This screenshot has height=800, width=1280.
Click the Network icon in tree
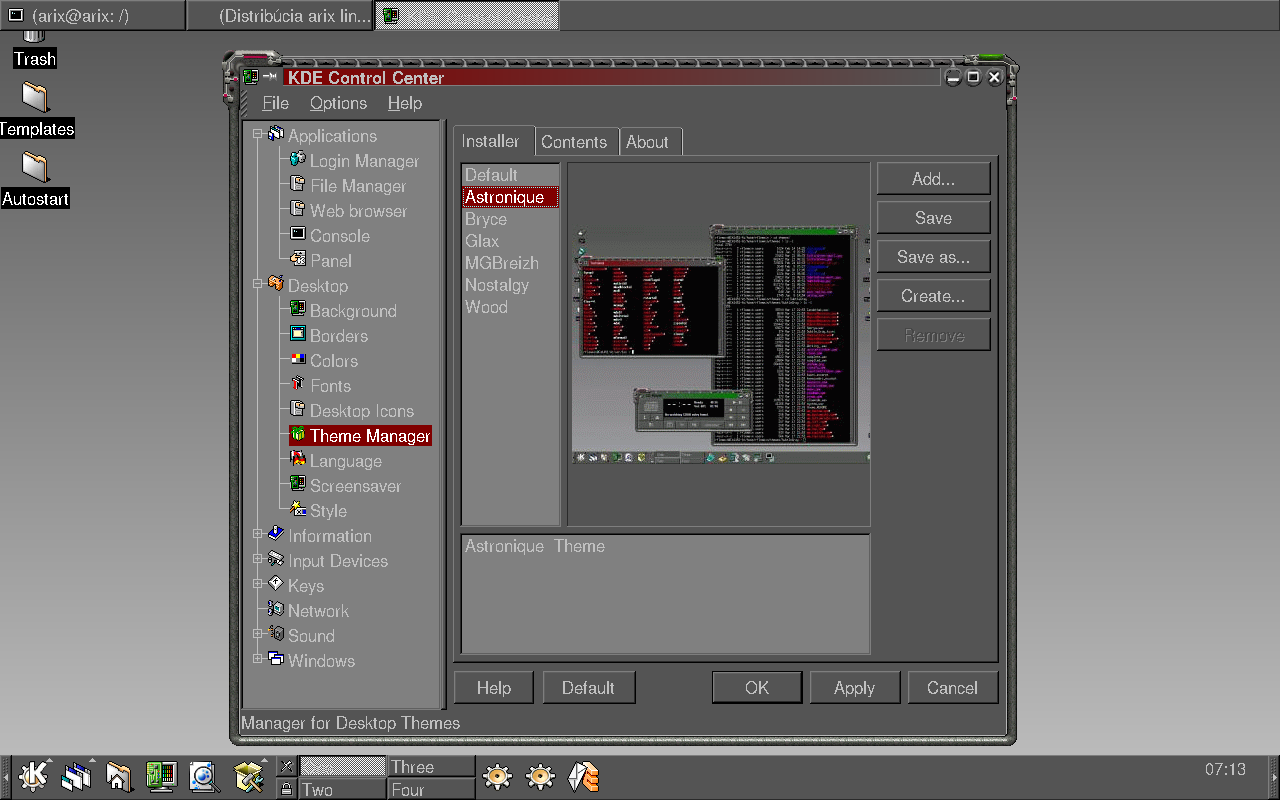275,609
